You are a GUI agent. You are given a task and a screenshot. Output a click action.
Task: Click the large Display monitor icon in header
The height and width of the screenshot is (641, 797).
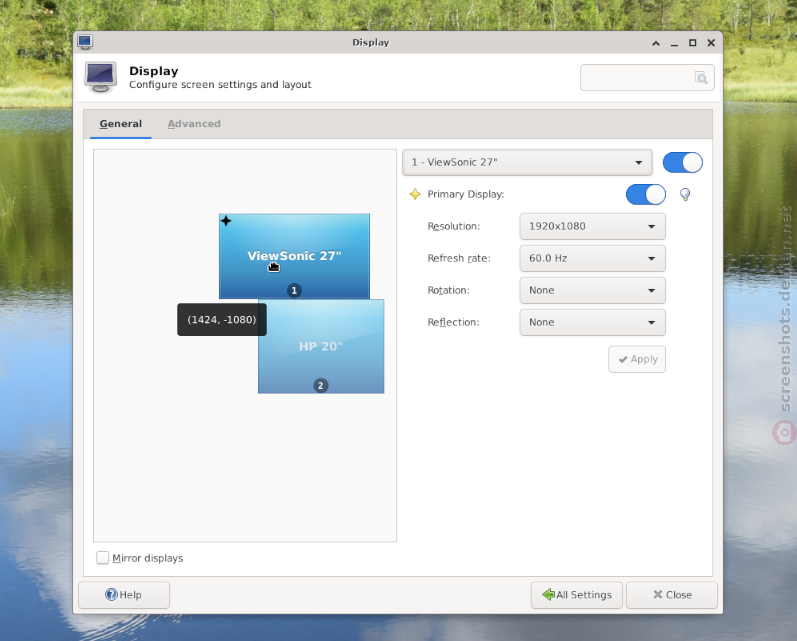(x=101, y=77)
